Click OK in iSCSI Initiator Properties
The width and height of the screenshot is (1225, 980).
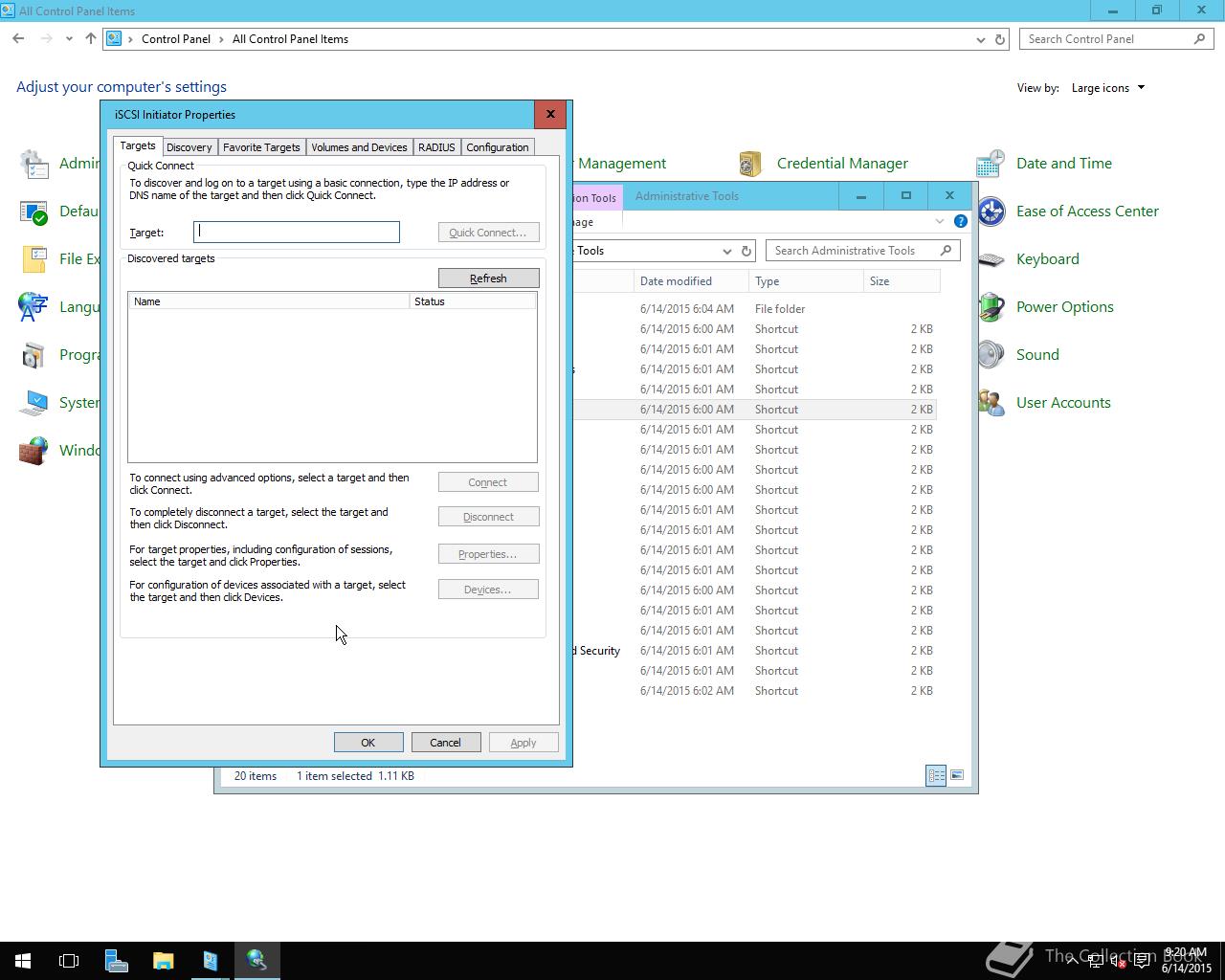point(367,743)
